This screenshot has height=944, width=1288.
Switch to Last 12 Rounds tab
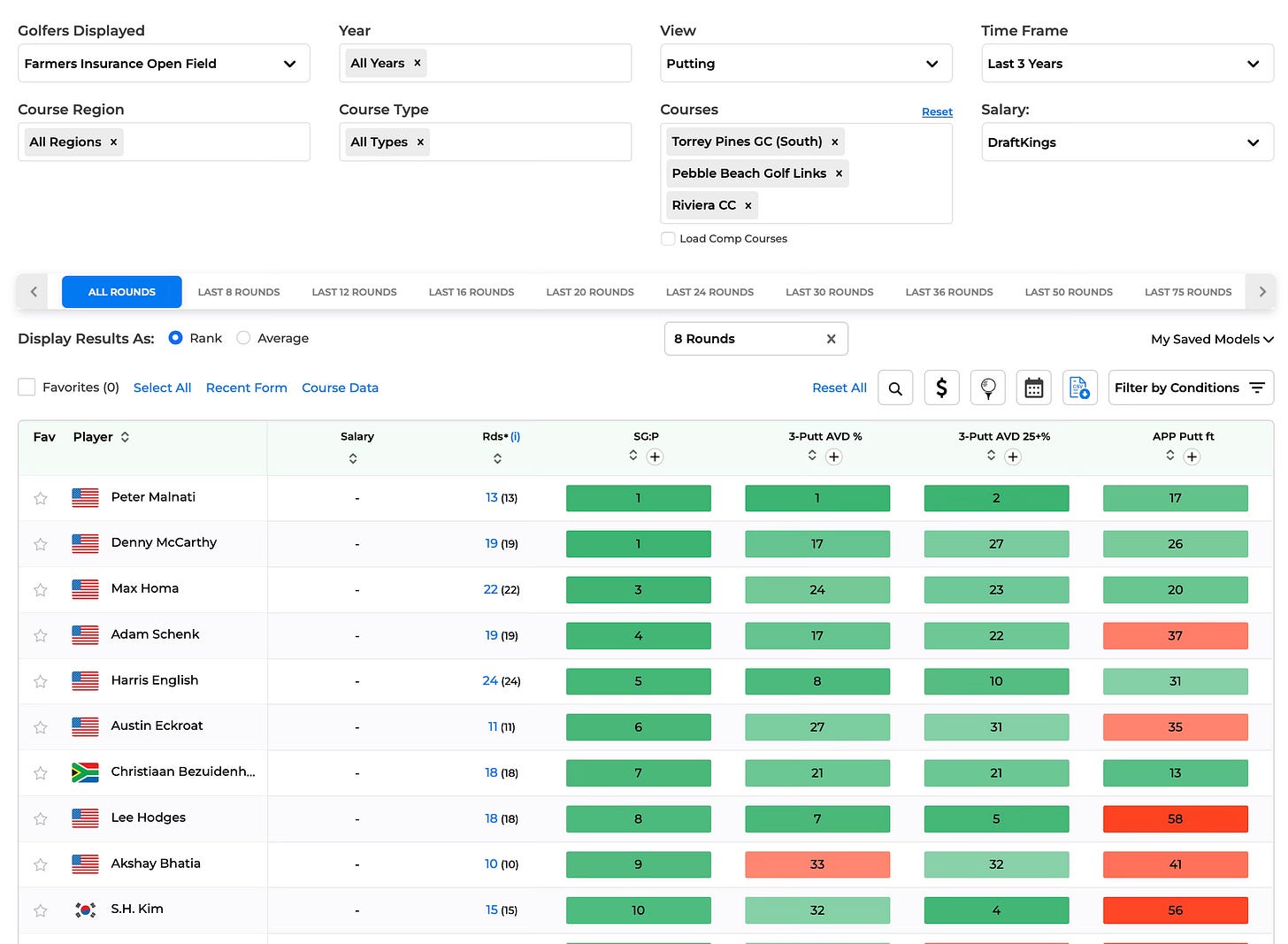[354, 292]
